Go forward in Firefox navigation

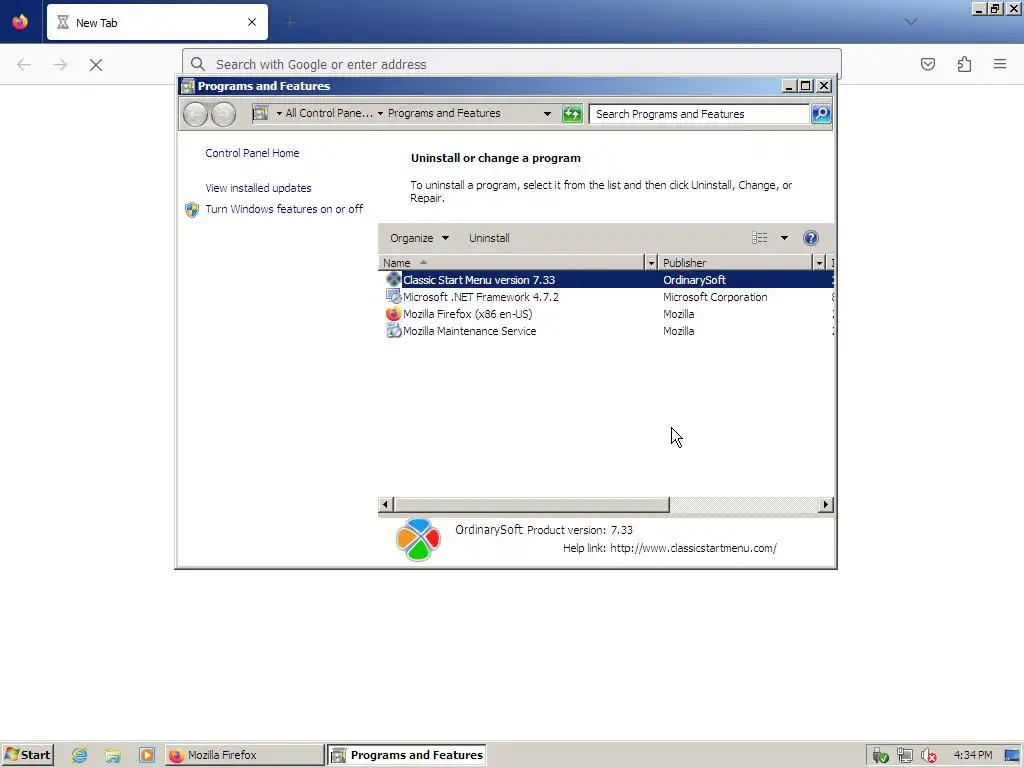click(x=60, y=65)
